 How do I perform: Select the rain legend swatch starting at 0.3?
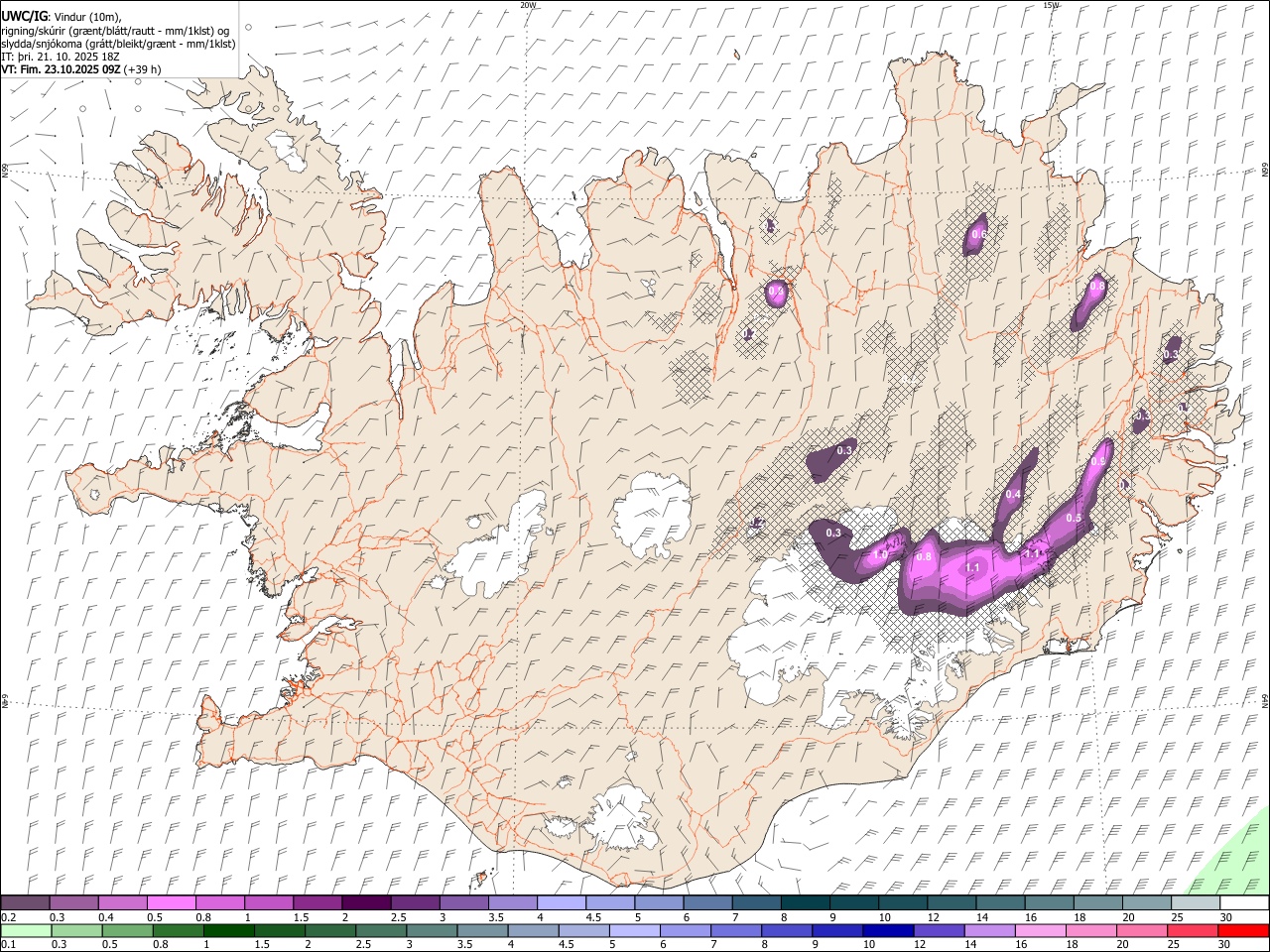[x=76, y=931]
